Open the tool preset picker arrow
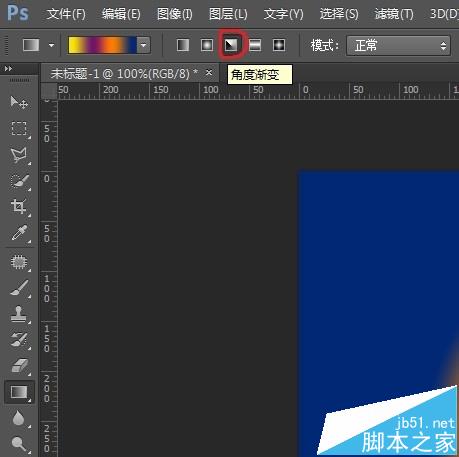Screen dimensions: 459x457 click(x=51, y=45)
